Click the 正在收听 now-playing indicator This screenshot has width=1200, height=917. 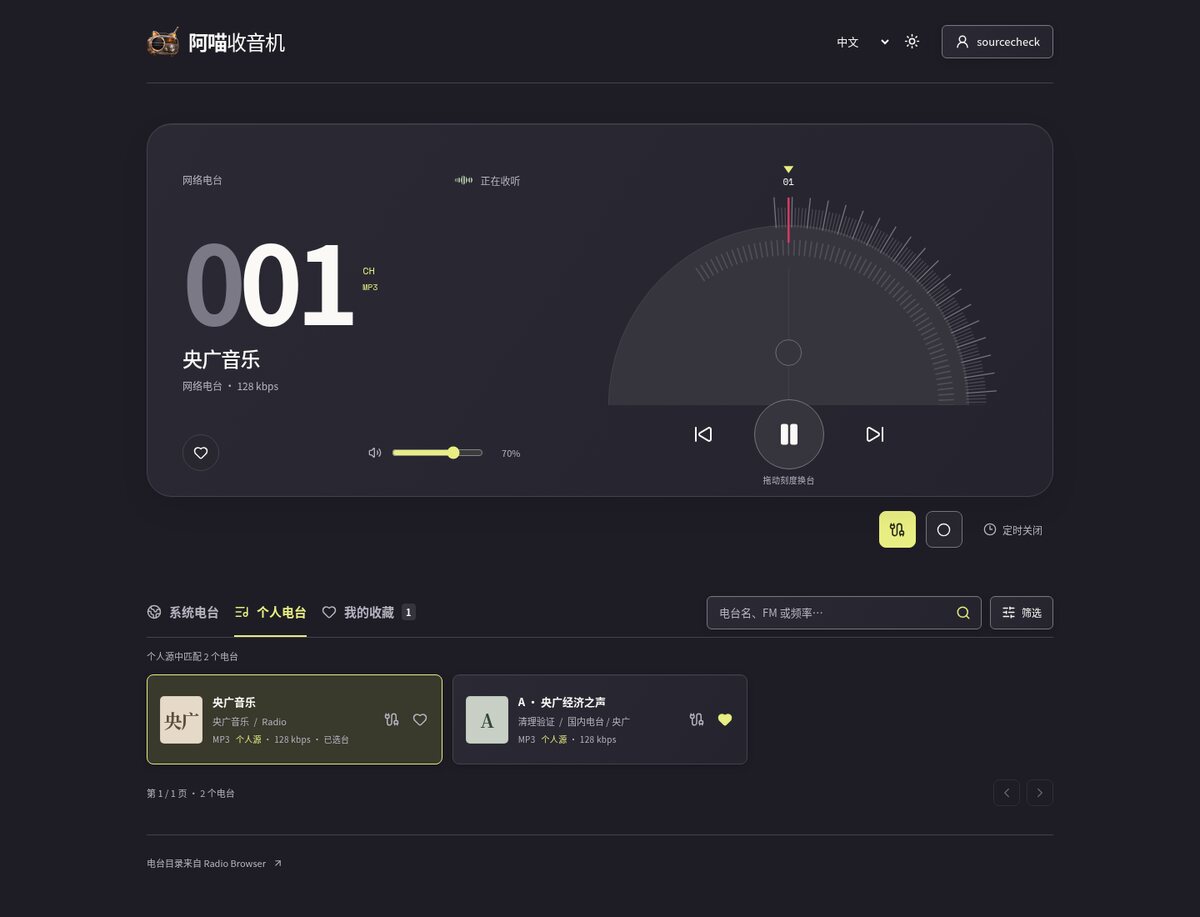tap(488, 181)
